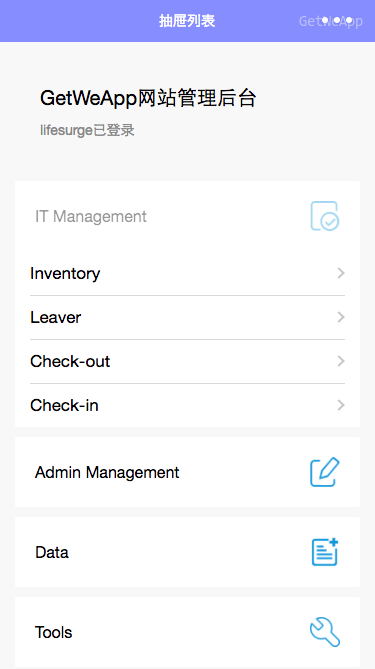Click the lifesurge已登录 login status text
Image resolution: width=375 pixels, height=669 pixels.
point(87,130)
